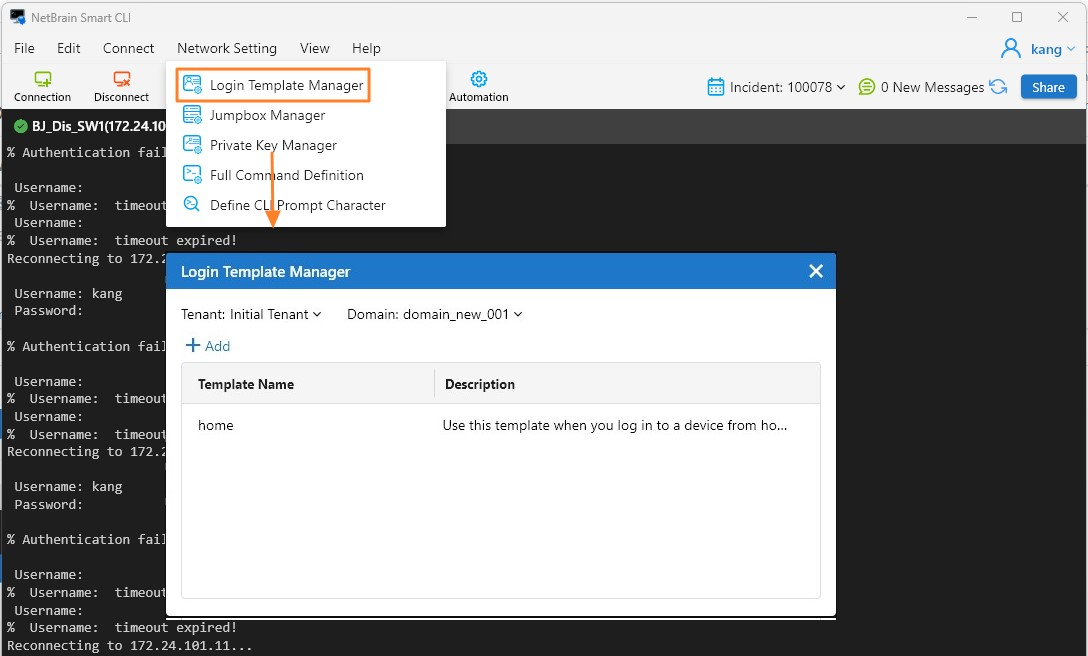This screenshot has width=1088, height=656.
Task: Click the Connection toolbar icon
Action: coord(42,79)
